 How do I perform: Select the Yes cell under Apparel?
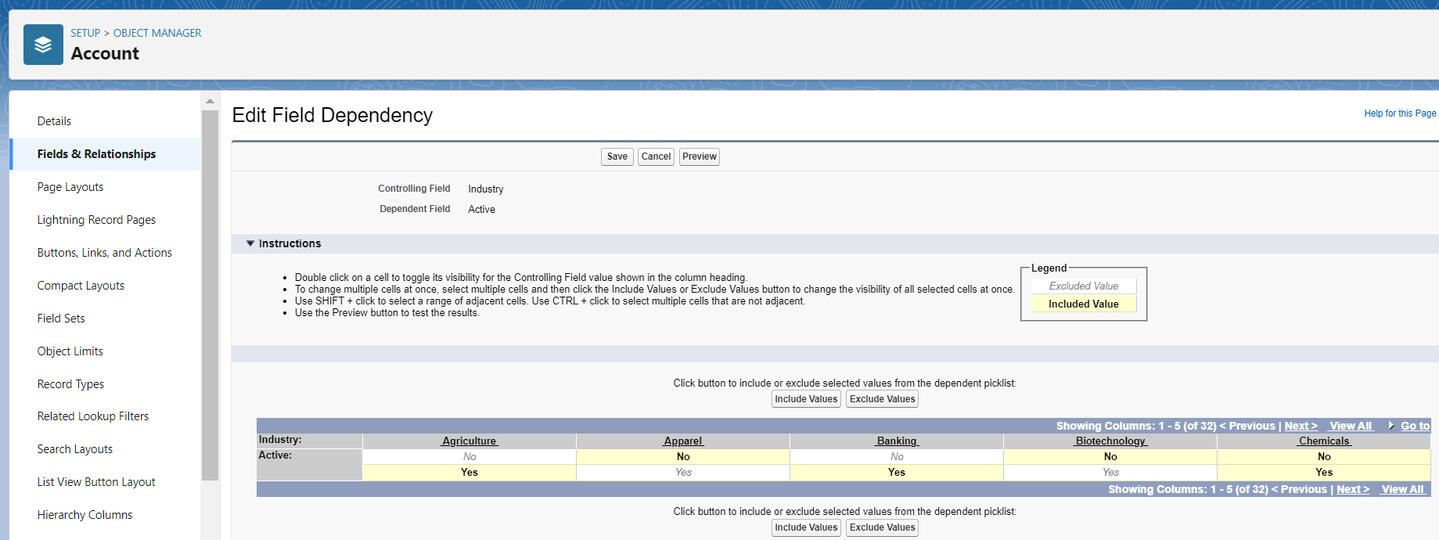tap(683, 473)
